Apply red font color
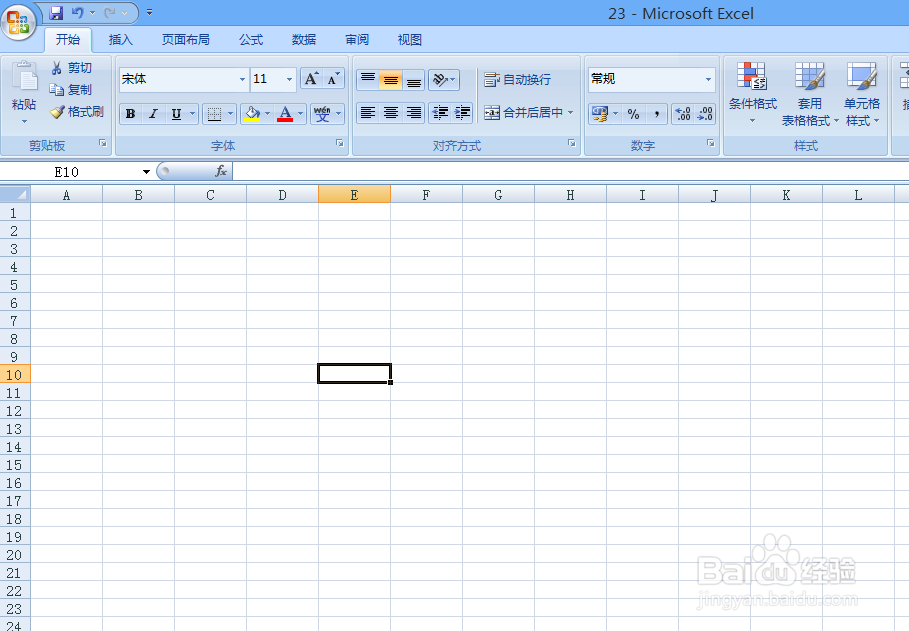 [285, 114]
